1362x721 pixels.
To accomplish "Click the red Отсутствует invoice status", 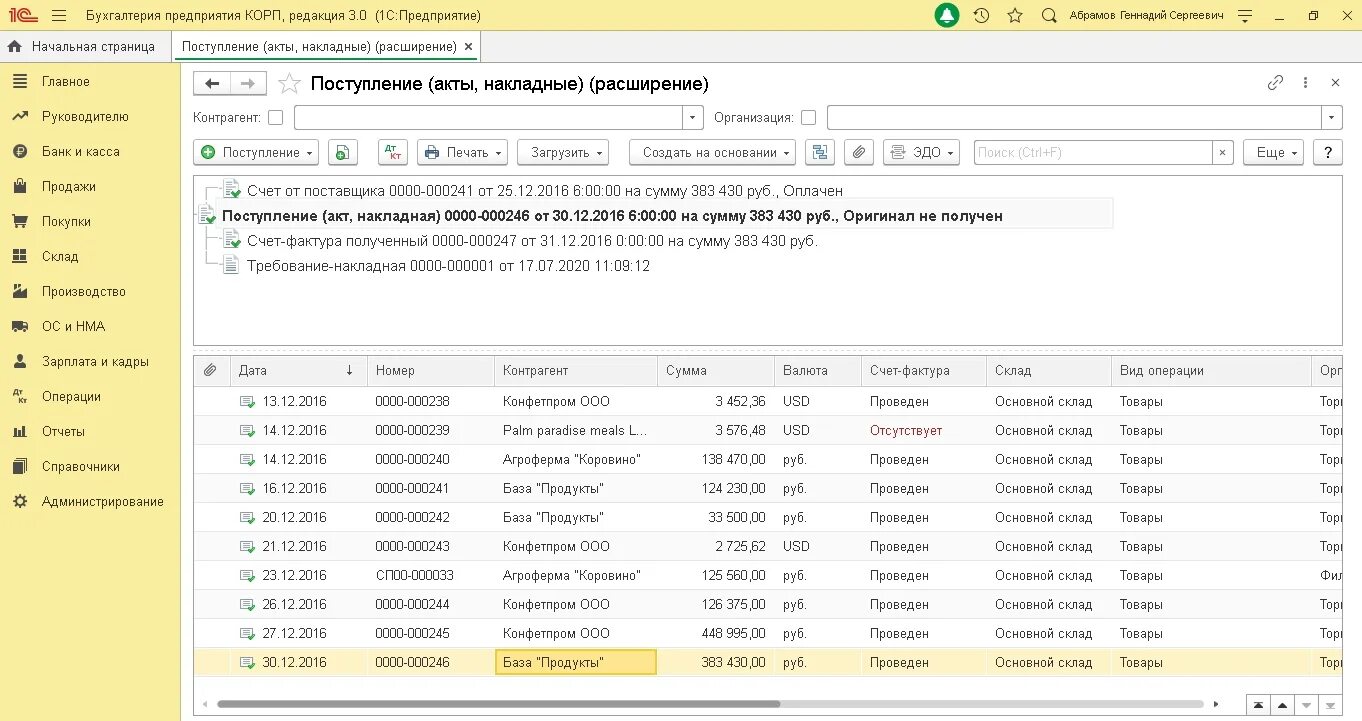I will [906, 430].
